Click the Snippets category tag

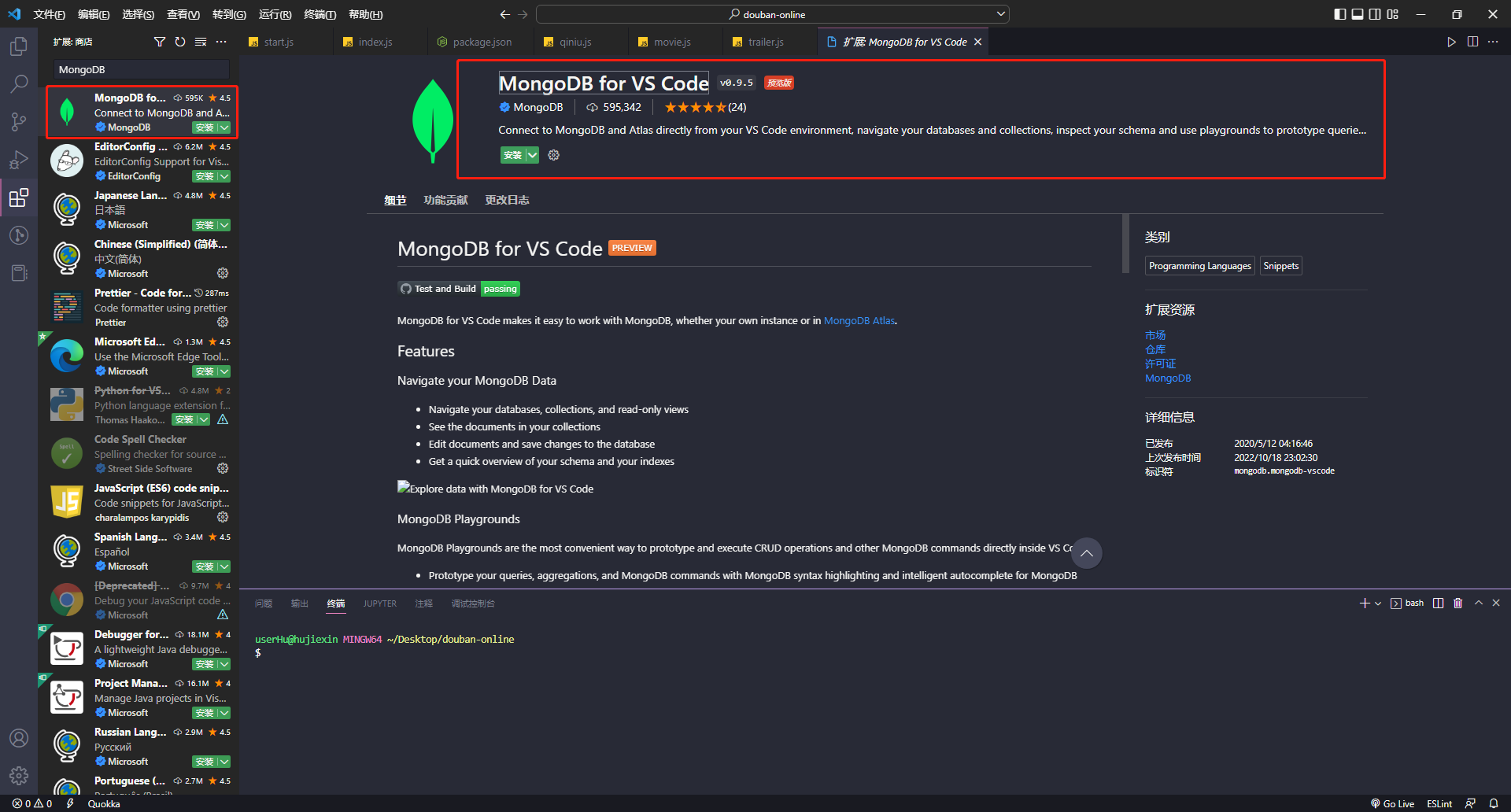(x=1280, y=266)
